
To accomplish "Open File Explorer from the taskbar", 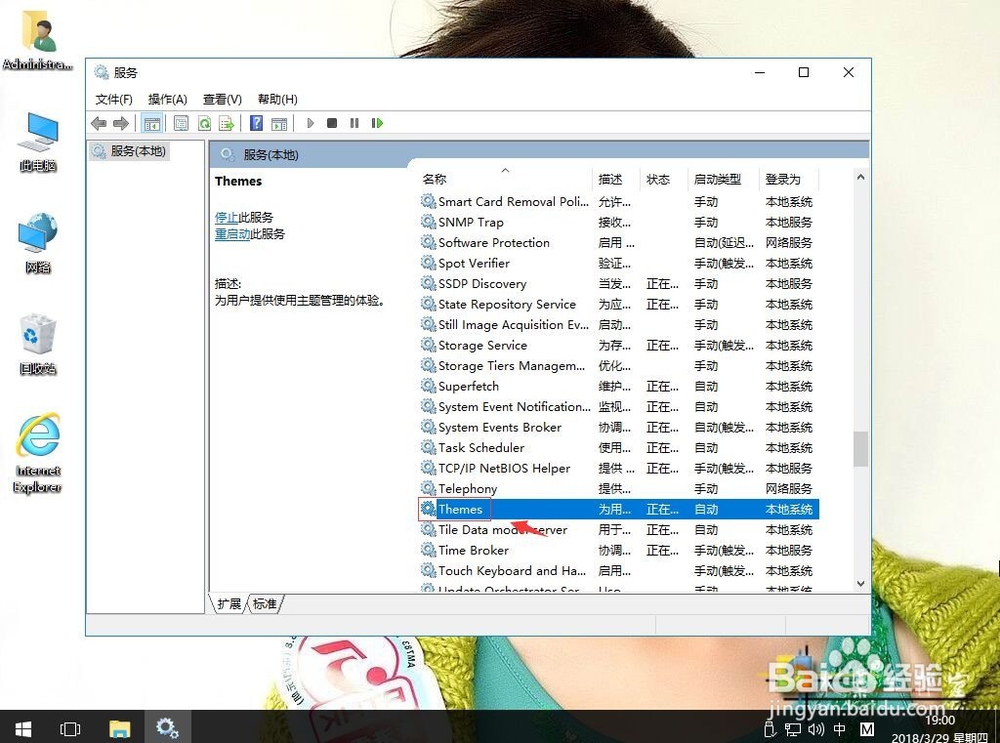I will 119,728.
